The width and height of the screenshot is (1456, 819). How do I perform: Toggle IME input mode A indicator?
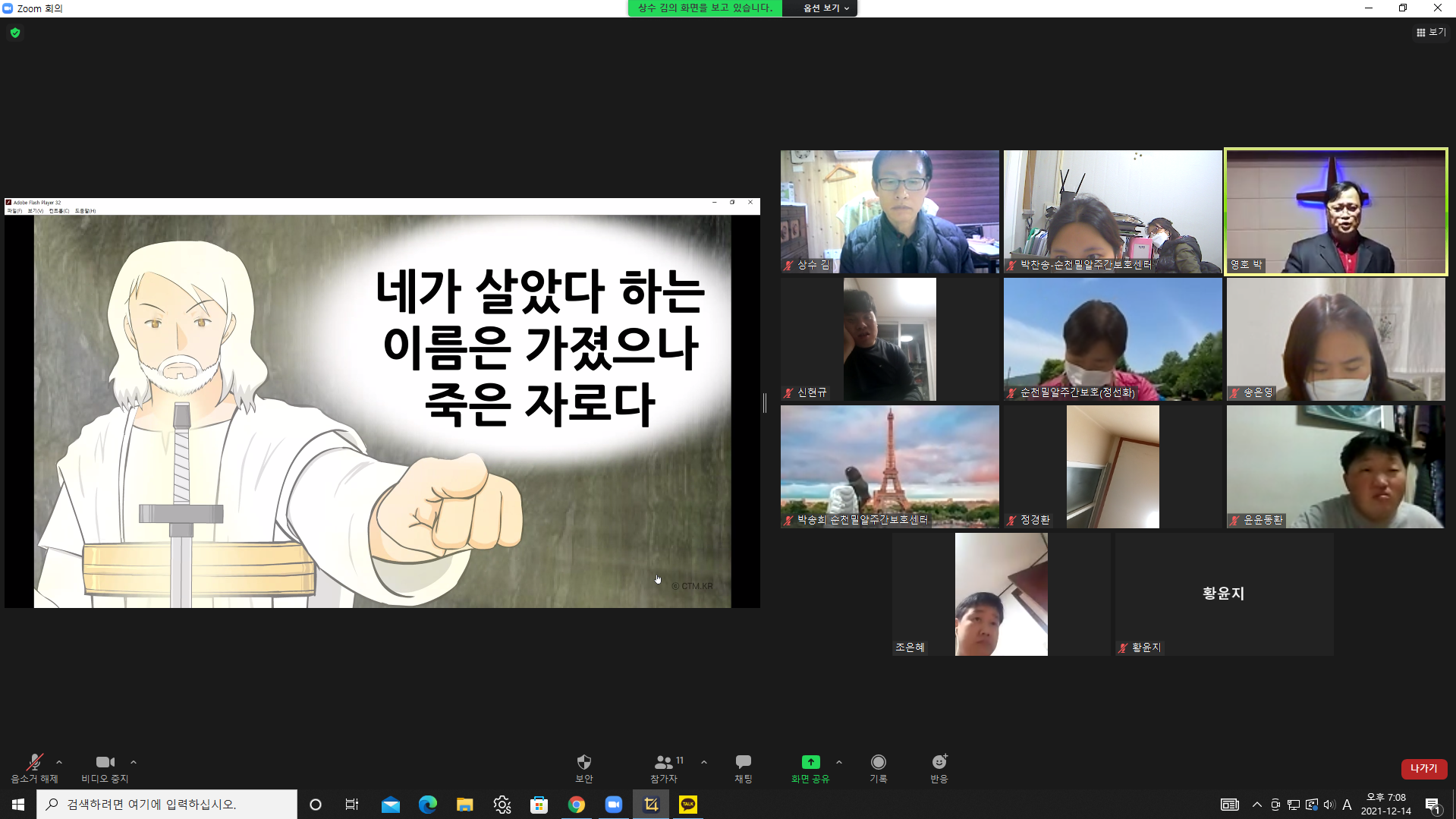pyautogui.click(x=1347, y=805)
